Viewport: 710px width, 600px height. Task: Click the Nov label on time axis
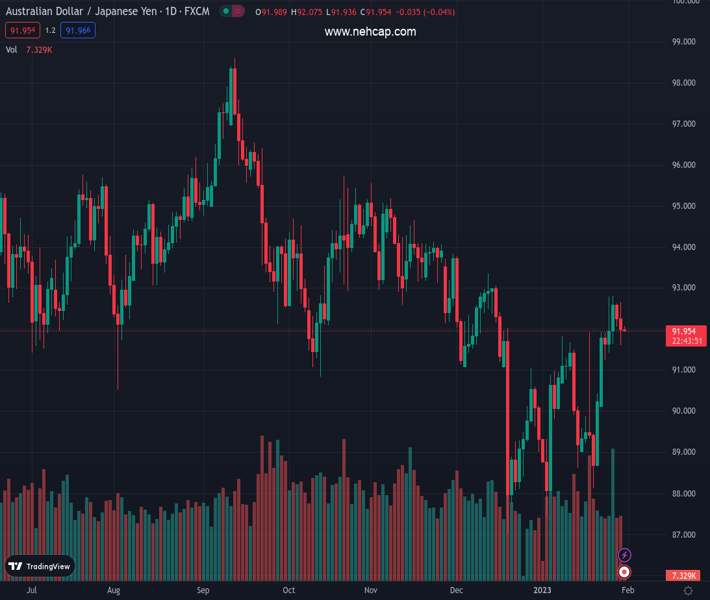click(370, 591)
